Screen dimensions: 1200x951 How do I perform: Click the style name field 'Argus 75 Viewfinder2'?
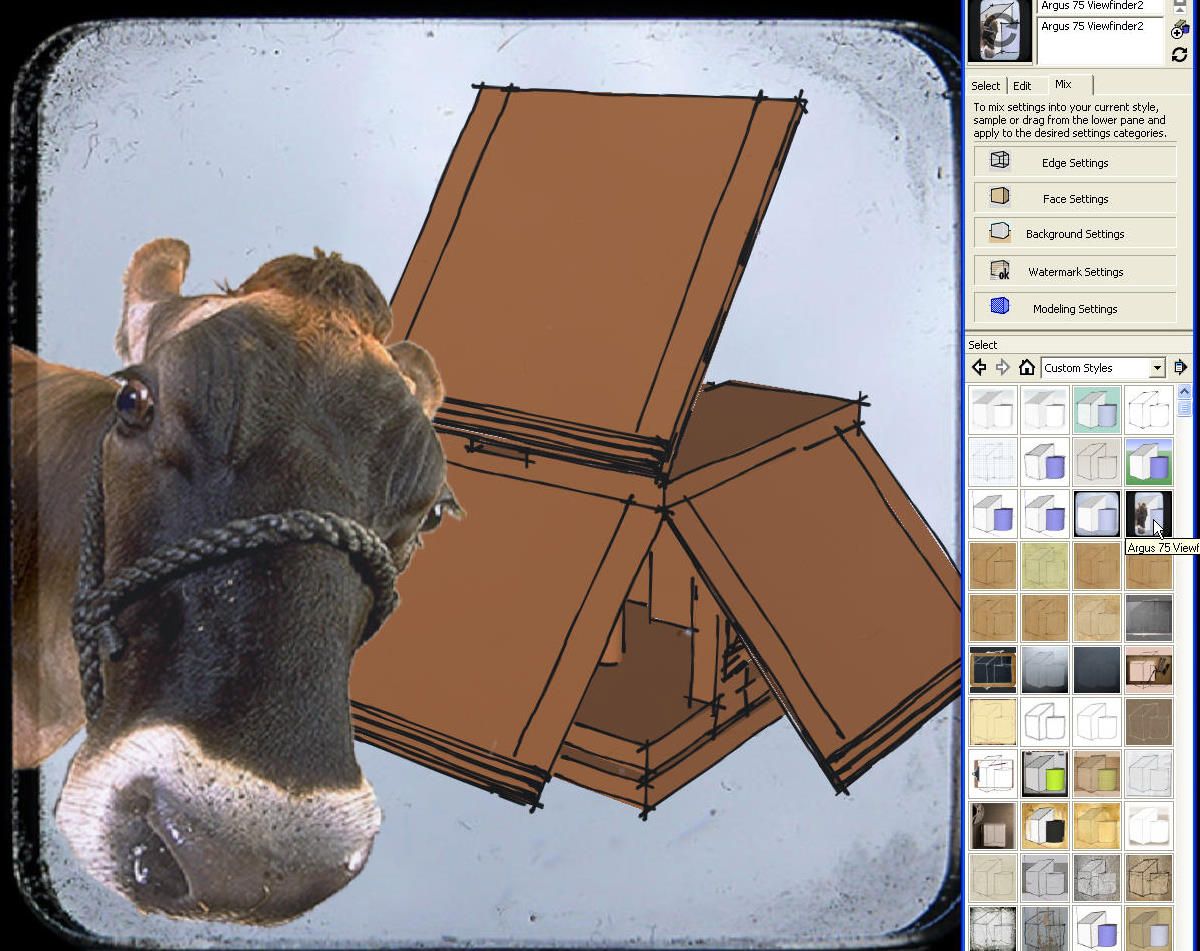pos(1100,6)
